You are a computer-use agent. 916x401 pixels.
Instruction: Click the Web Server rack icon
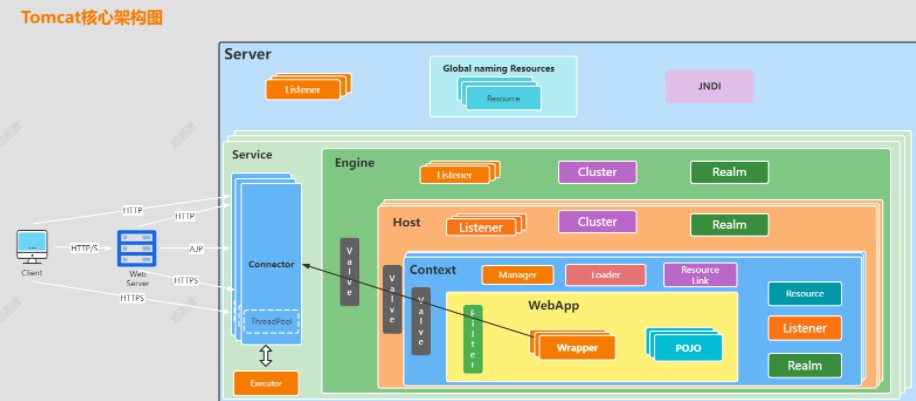coord(137,248)
